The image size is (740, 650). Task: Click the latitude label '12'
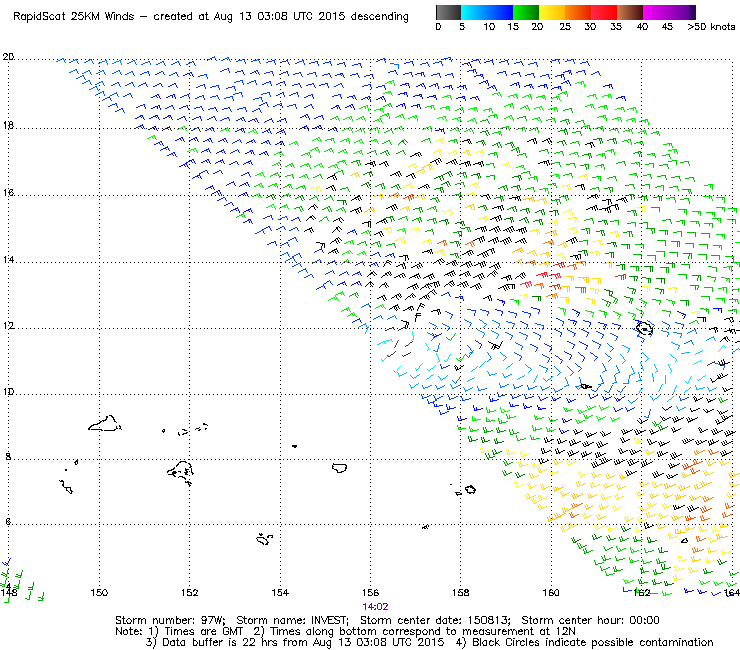pyautogui.click(x=8, y=326)
